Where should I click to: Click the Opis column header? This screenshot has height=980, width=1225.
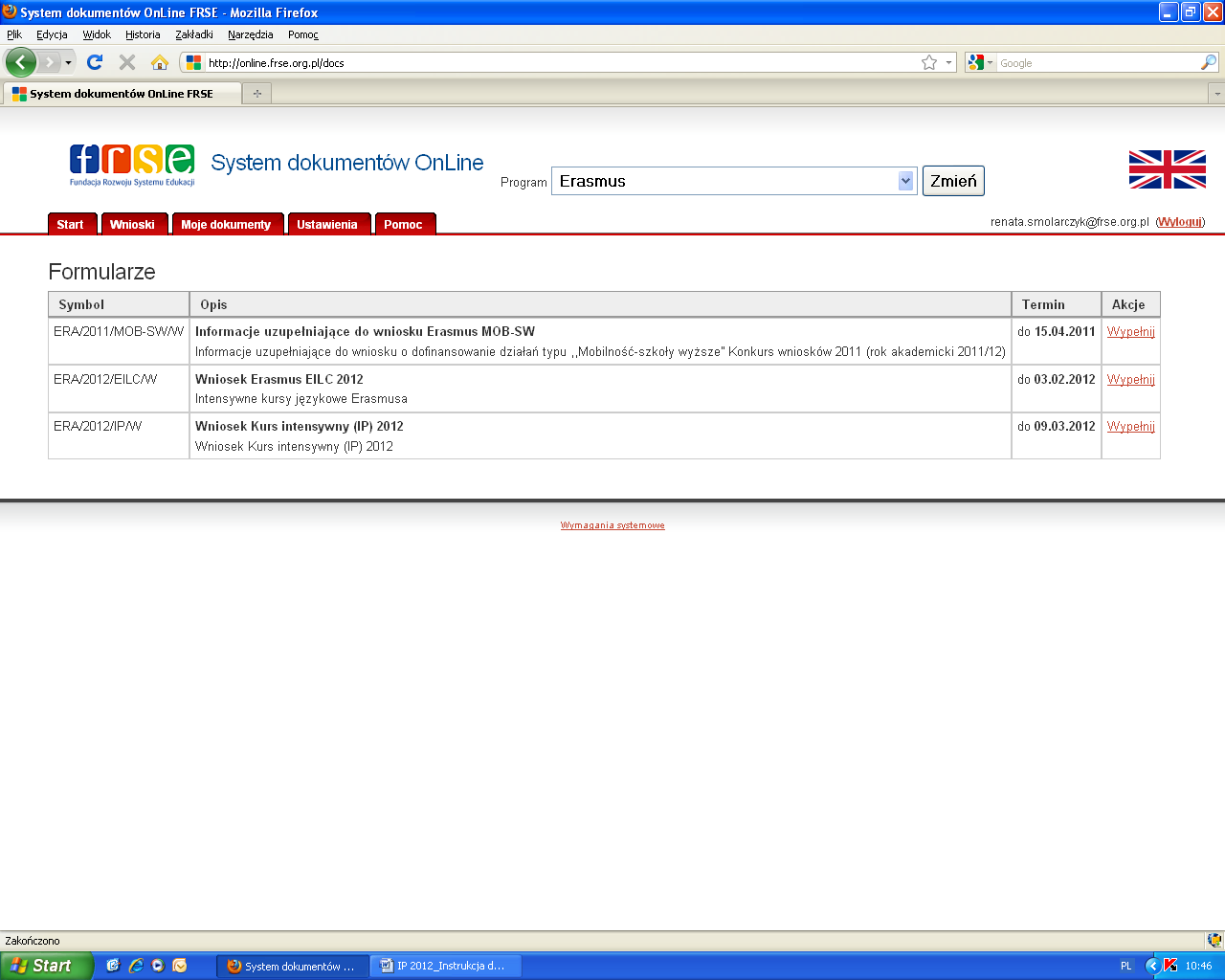tap(600, 304)
